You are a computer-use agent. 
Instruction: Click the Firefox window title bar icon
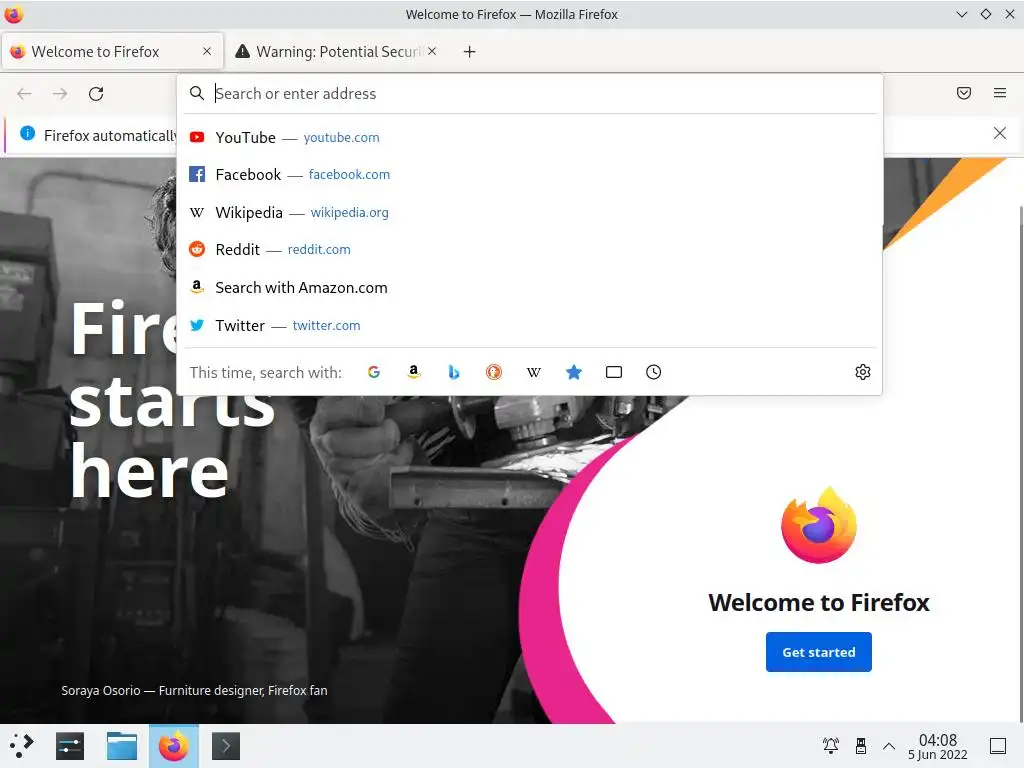pyautogui.click(x=14, y=14)
